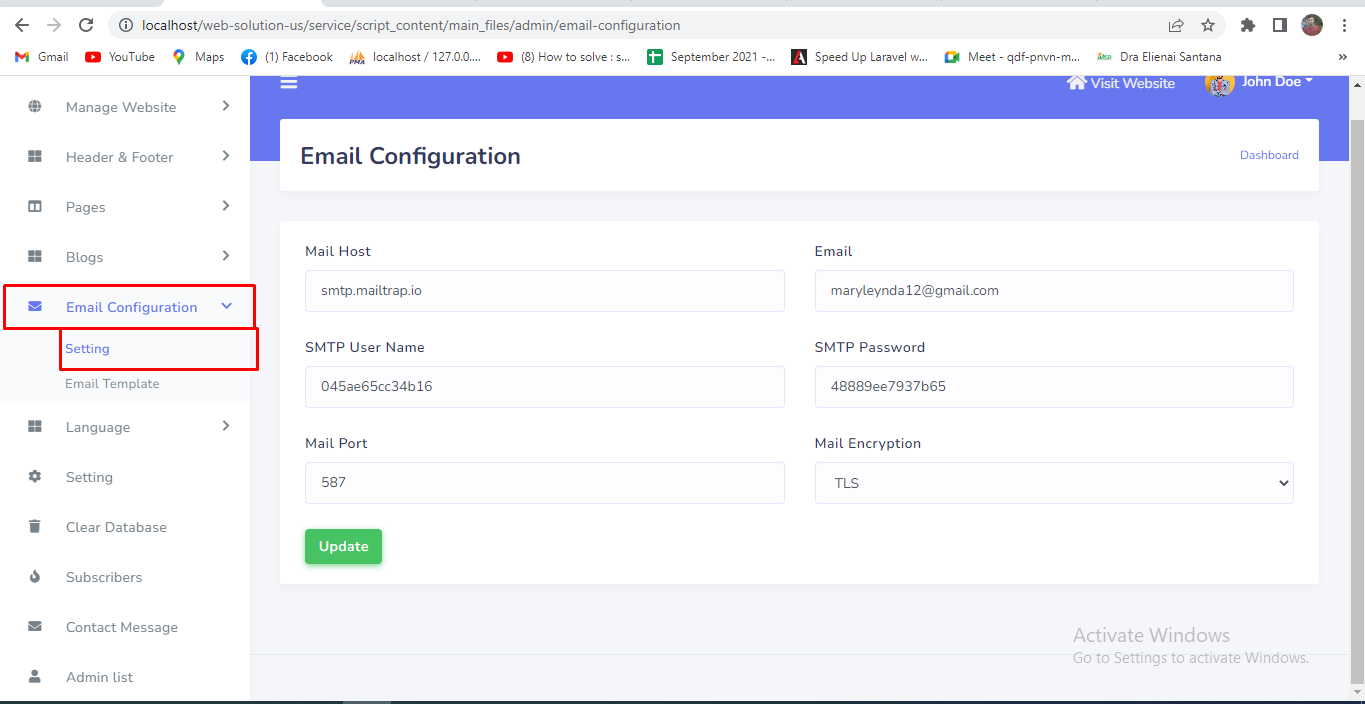Click into the Mail Host field

pyautogui.click(x=544, y=291)
